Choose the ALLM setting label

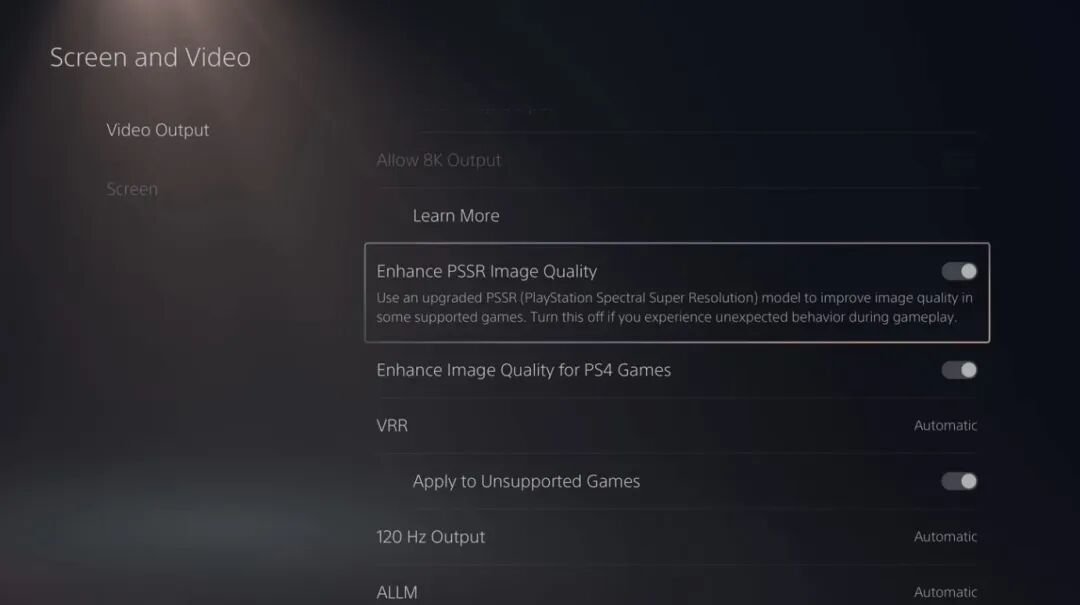(397, 593)
